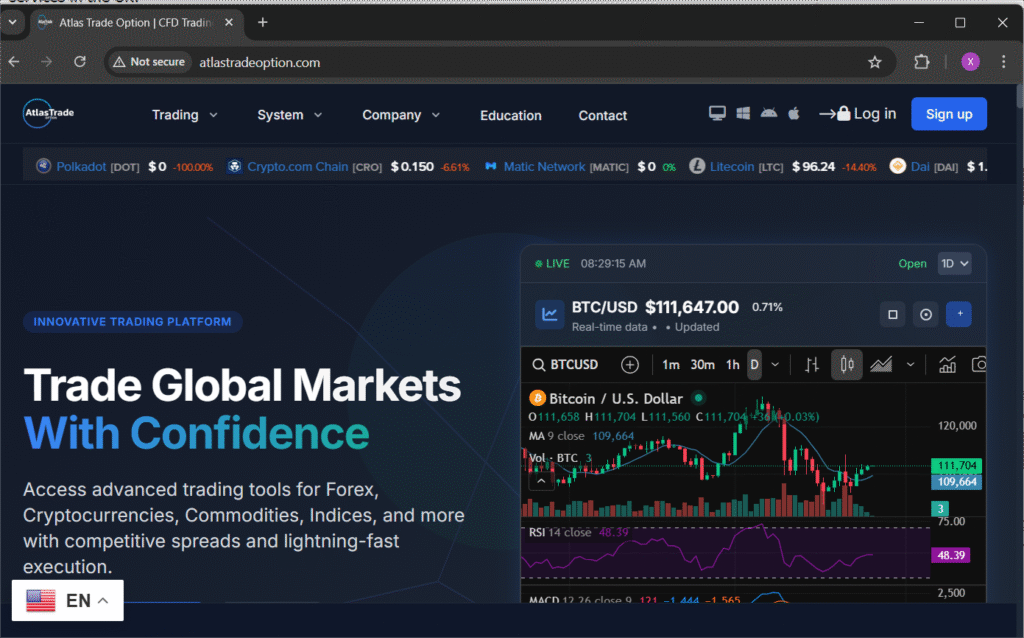Select the candlestick chart style

(846, 365)
